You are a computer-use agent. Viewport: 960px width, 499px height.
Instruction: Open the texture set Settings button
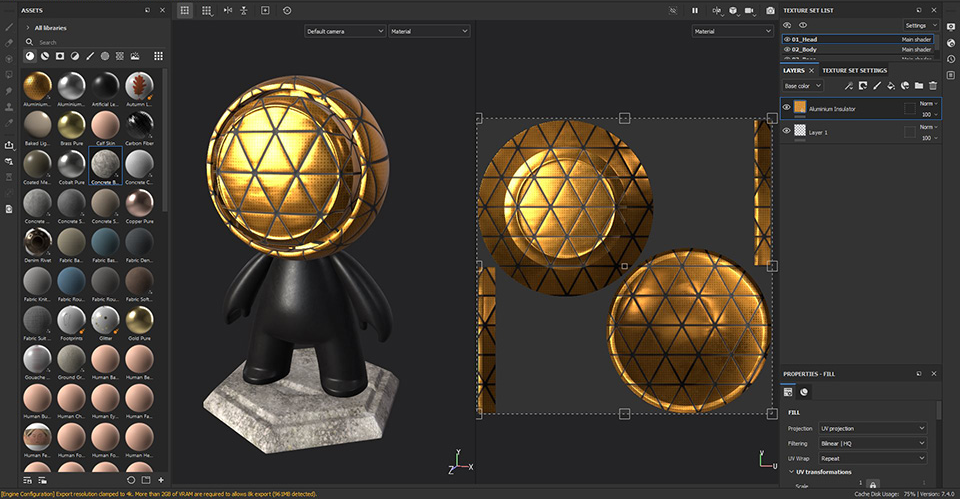920,25
